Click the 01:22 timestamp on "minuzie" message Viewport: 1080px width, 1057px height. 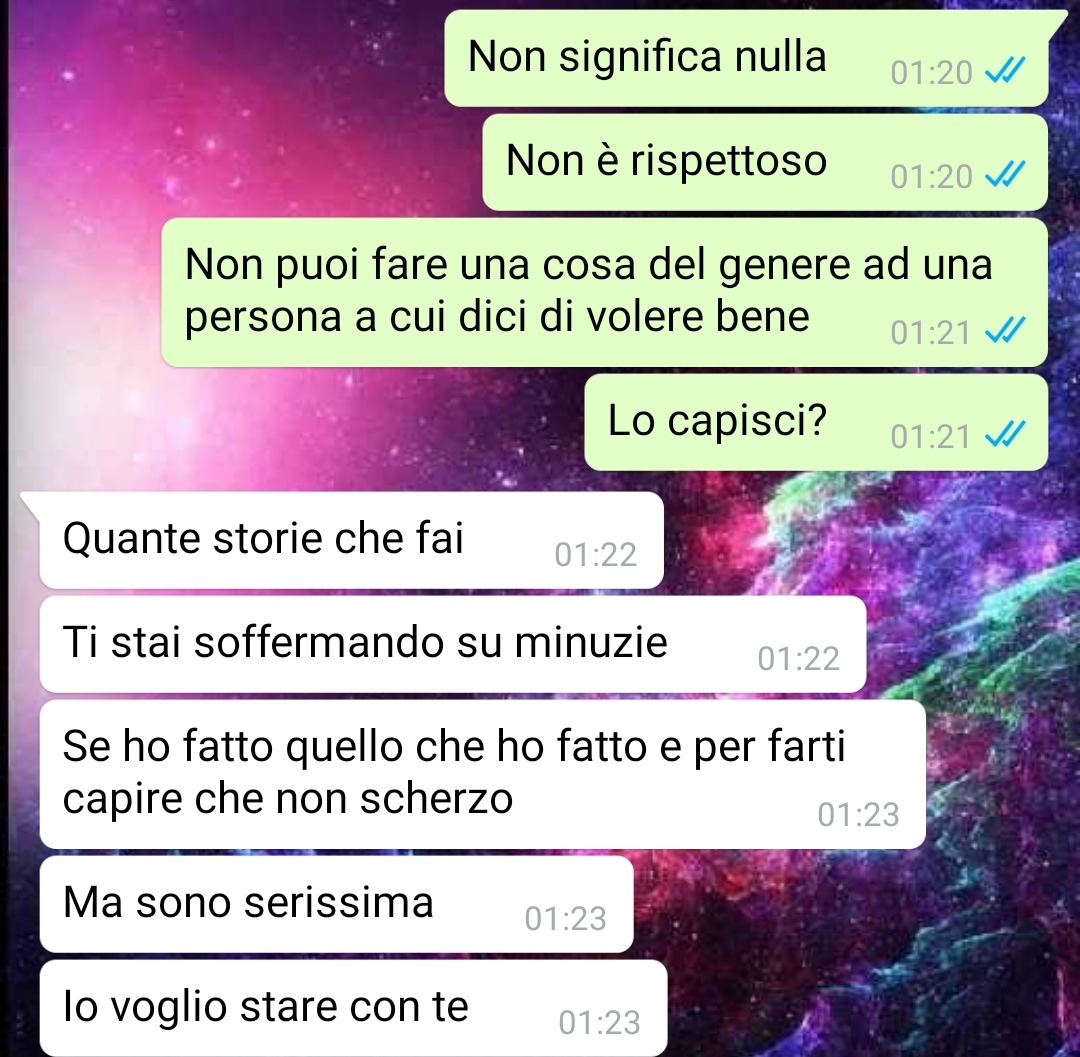point(799,658)
